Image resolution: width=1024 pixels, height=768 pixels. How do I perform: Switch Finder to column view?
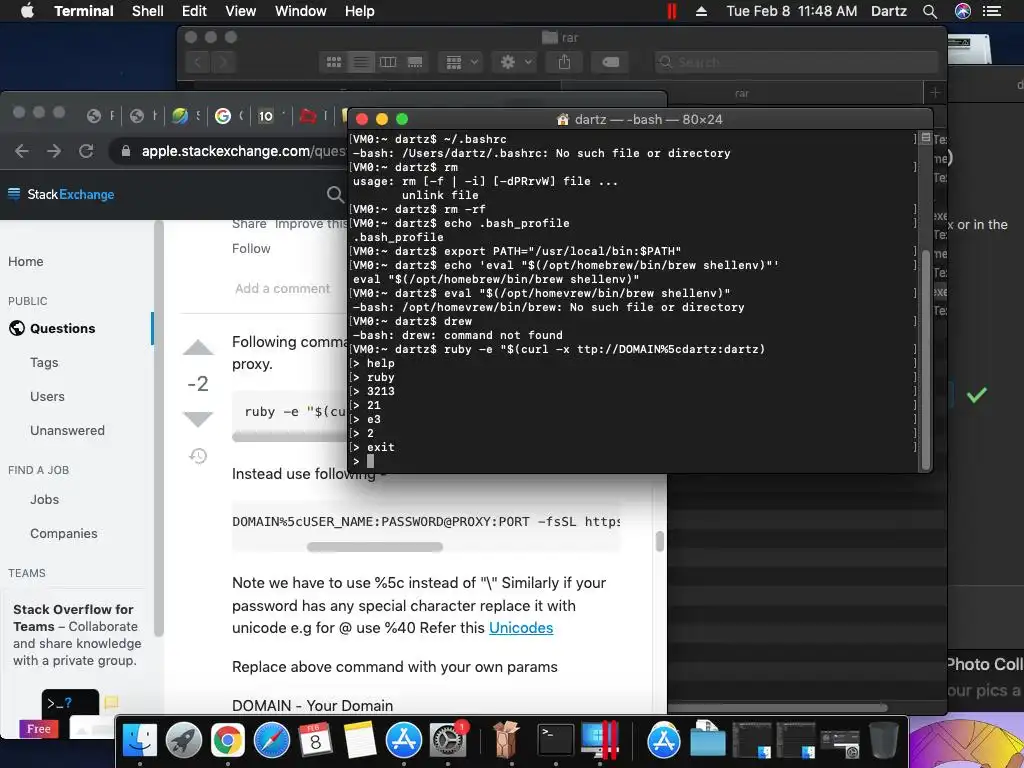click(388, 62)
